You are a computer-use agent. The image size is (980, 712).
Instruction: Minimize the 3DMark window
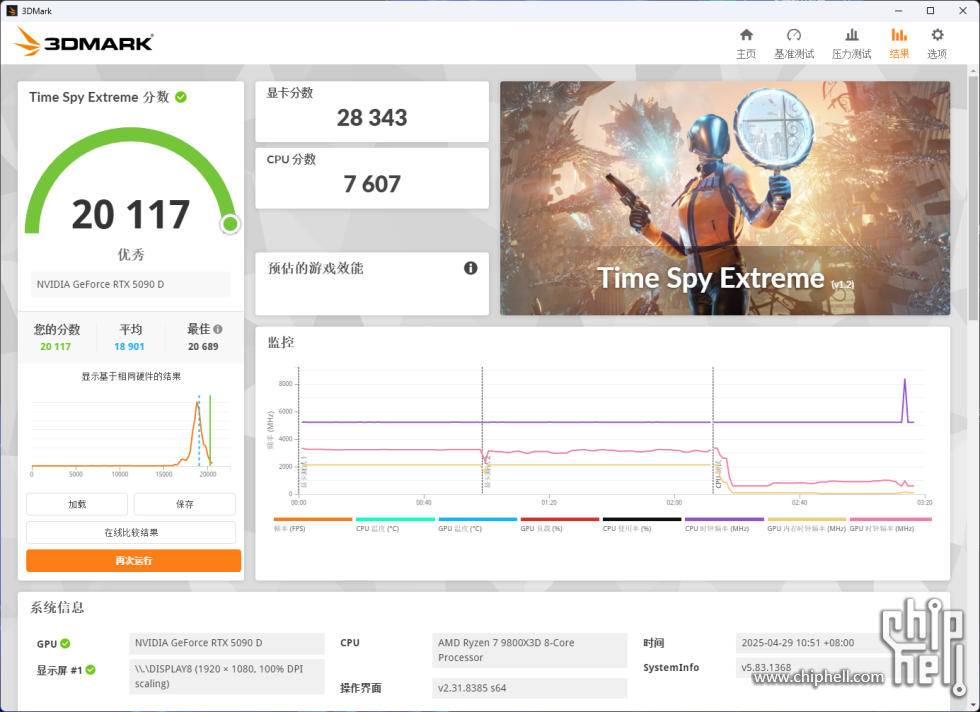coord(899,11)
